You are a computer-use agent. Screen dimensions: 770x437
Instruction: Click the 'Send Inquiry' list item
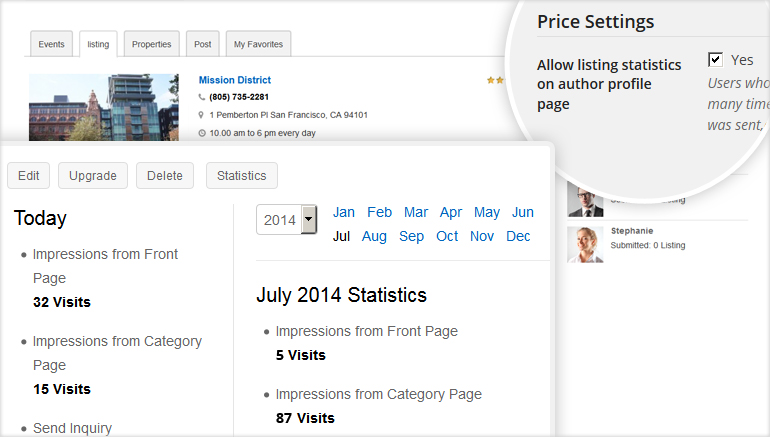(x=72, y=428)
